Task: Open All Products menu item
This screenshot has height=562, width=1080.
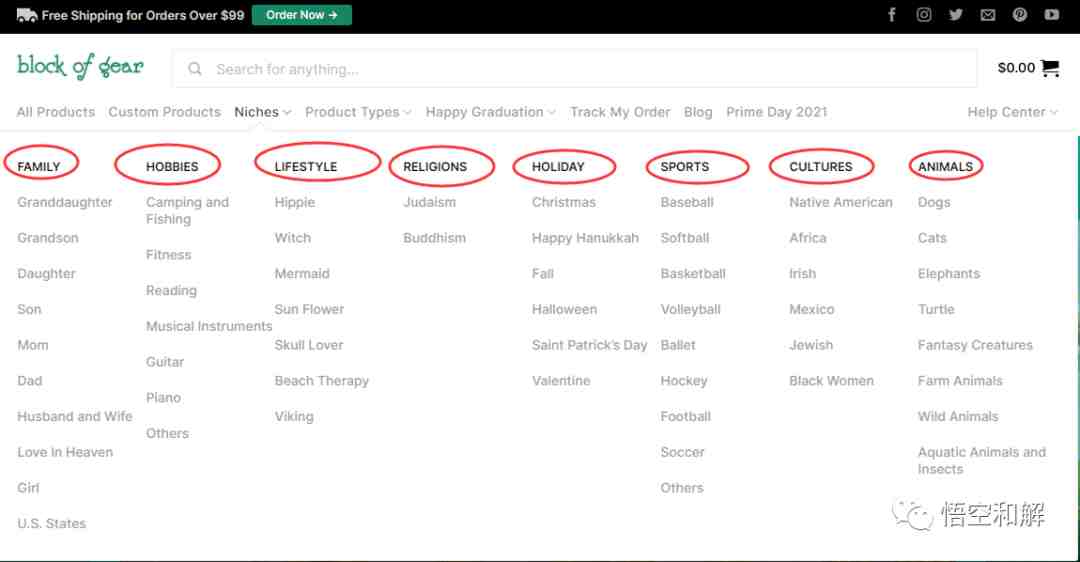Action: click(56, 112)
